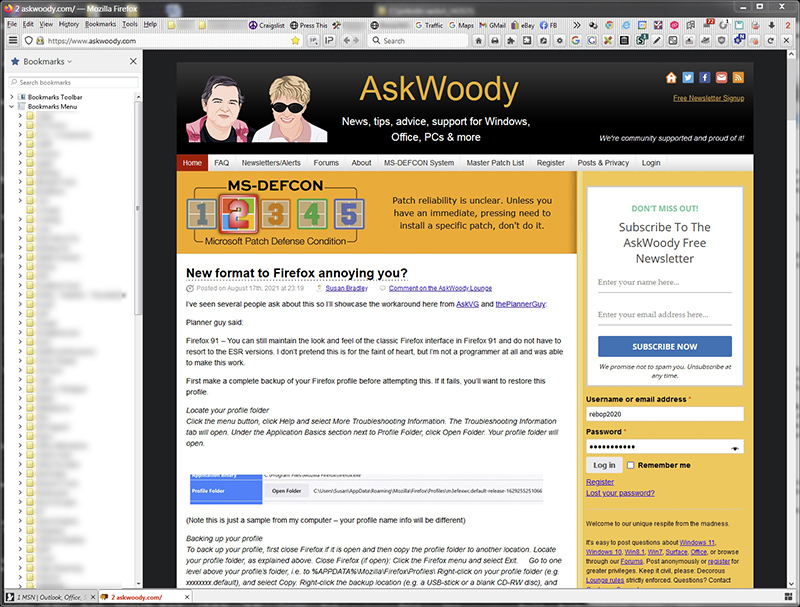Click the red email envelope icon

pos(721,78)
